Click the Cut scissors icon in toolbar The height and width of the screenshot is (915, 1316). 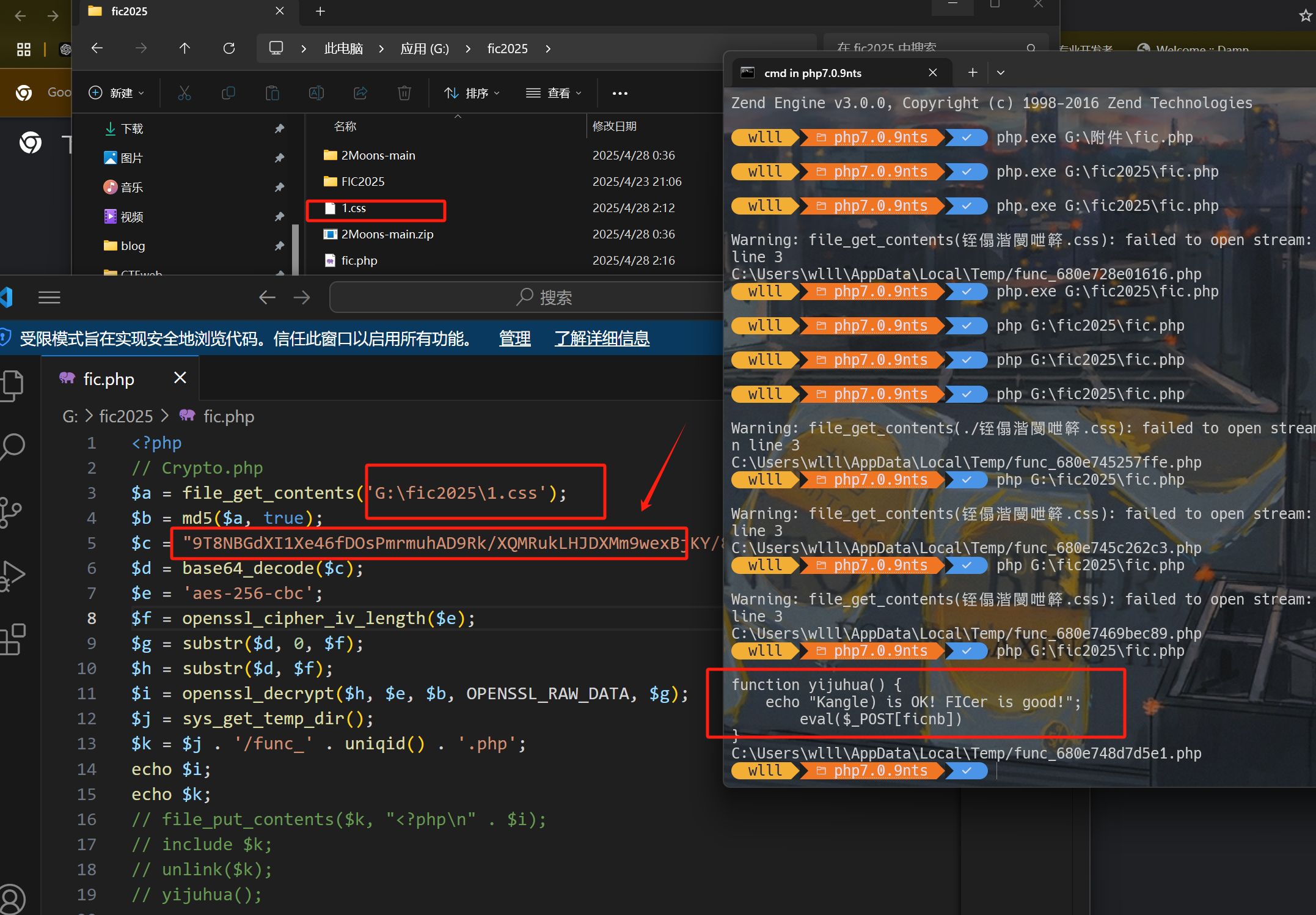[184, 93]
